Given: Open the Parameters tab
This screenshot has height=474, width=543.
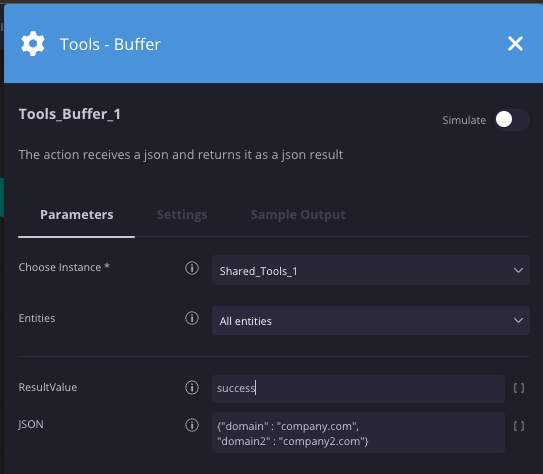Looking at the screenshot, I should click(x=77, y=215).
